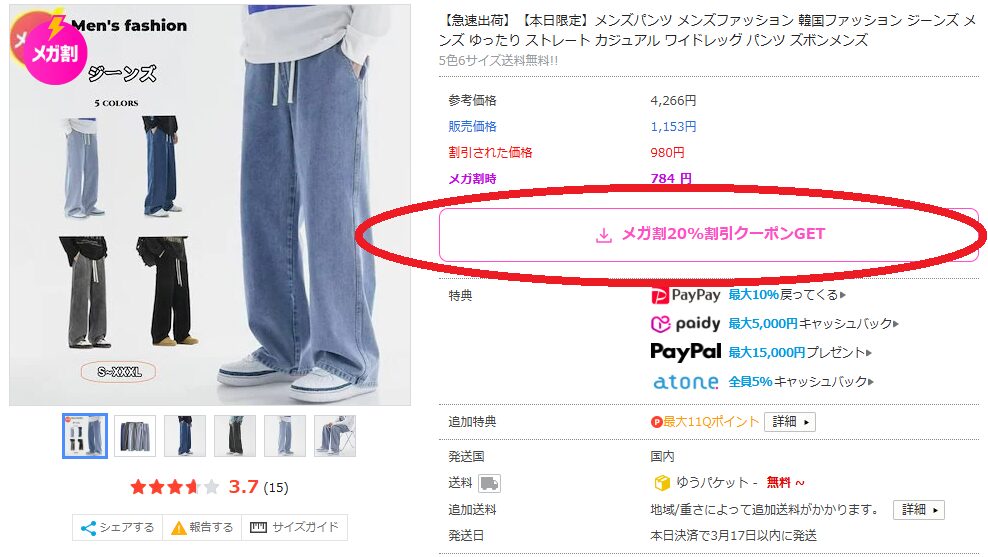The height and width of the screenshot is (557, 988).
Task: Click the atone logo
Action: pos(686,382)
